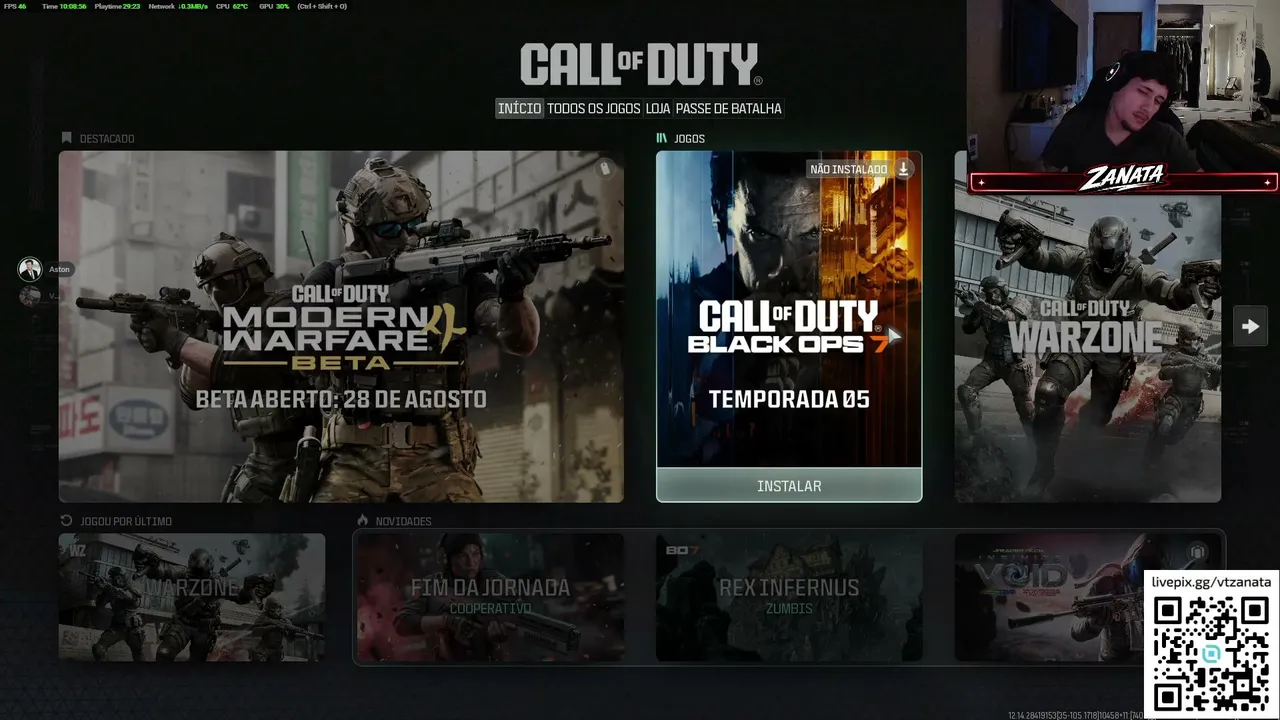Click the 'TEMPORADA 05' text
This screenshot has width=1280, height=720.
pos(789,399)
